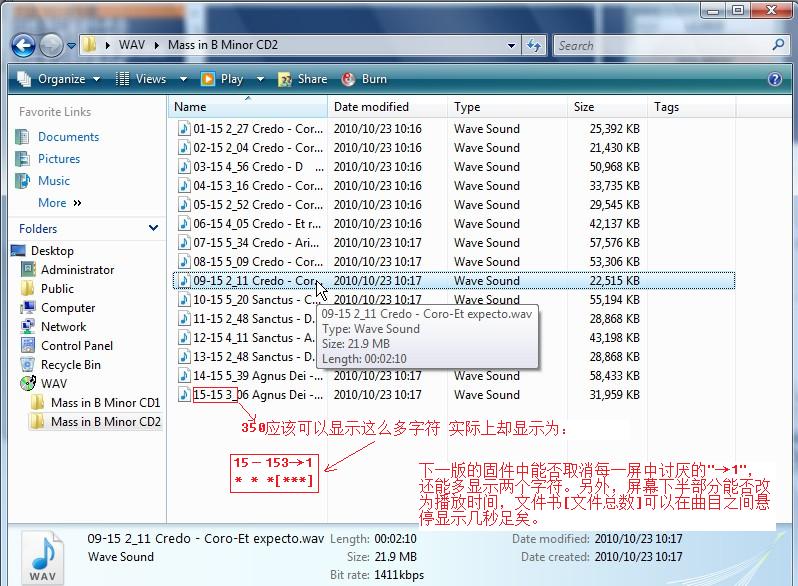Viewport: 798px width, 586px height.
Task: Click audio icon of 10-15 5_20 Sanctus file
Action: point(184,300)
